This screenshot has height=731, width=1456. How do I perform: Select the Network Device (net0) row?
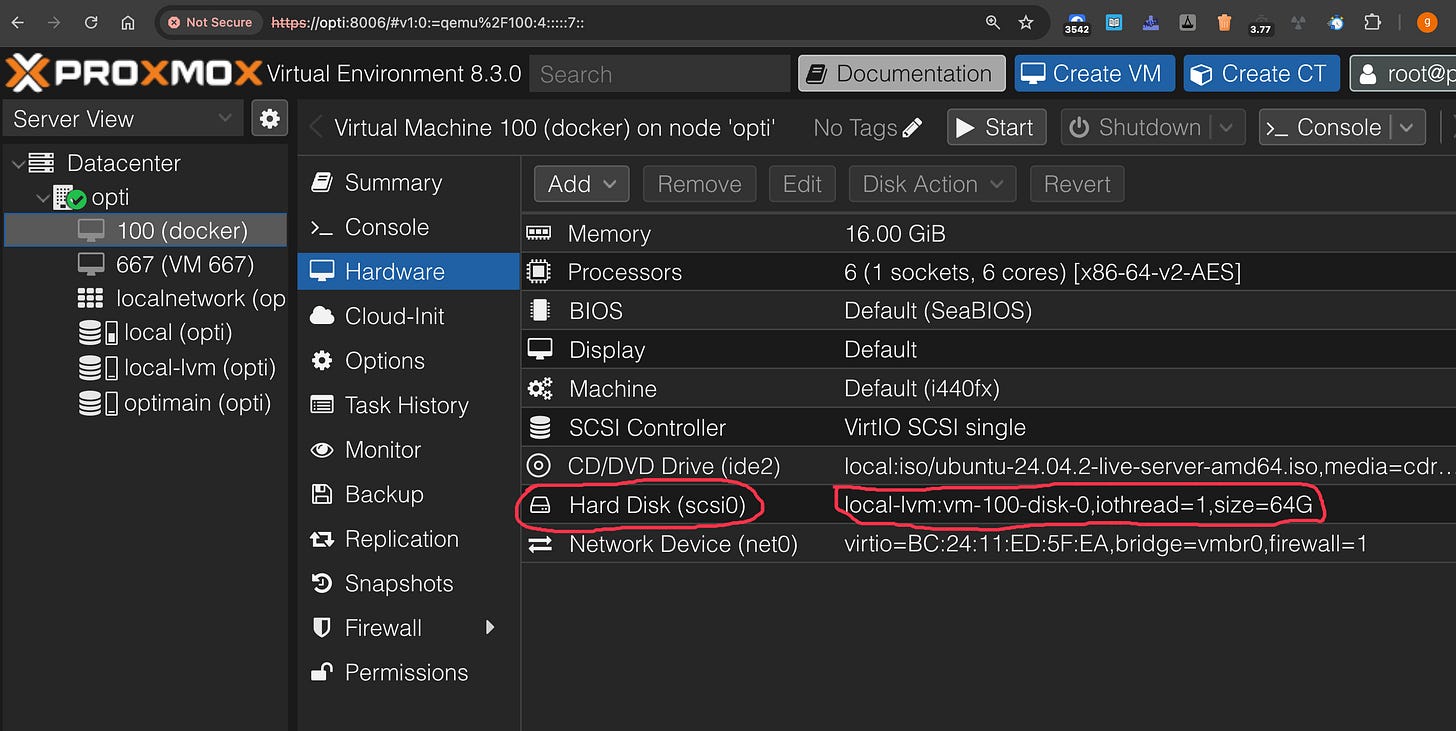click(988, 544)
